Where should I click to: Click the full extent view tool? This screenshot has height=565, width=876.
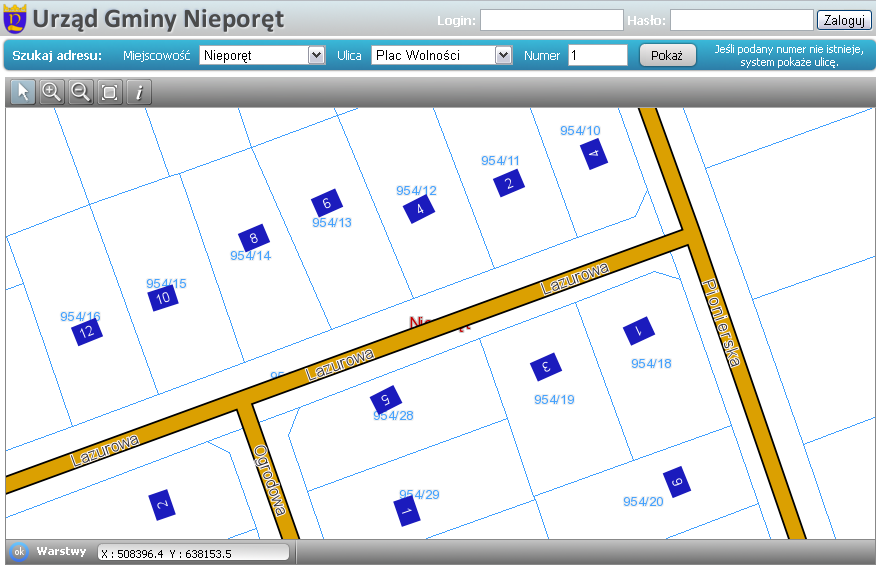pos(110,93)
